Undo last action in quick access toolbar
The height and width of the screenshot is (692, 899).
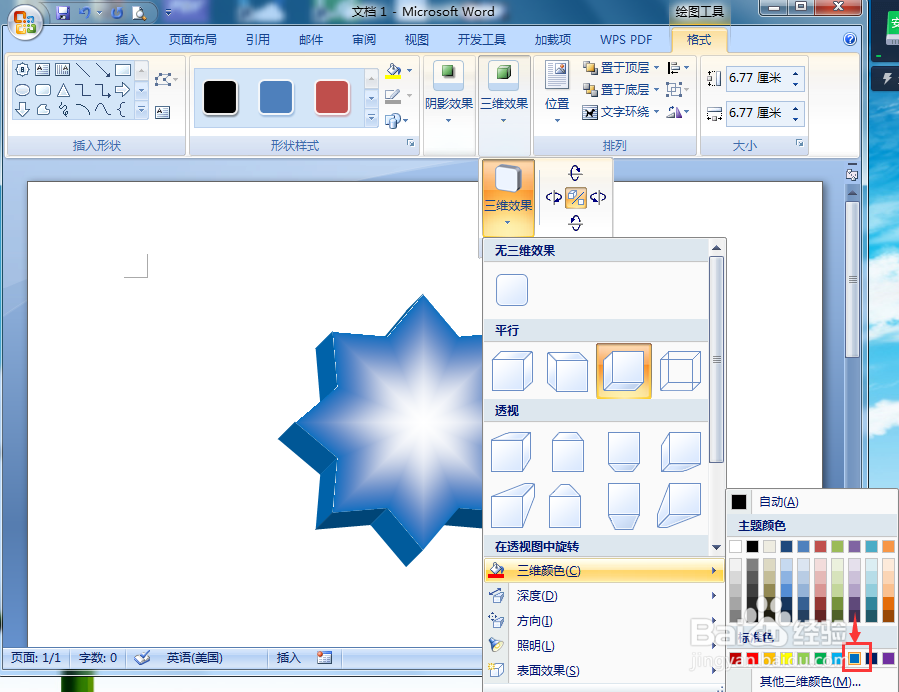(84, 12)
